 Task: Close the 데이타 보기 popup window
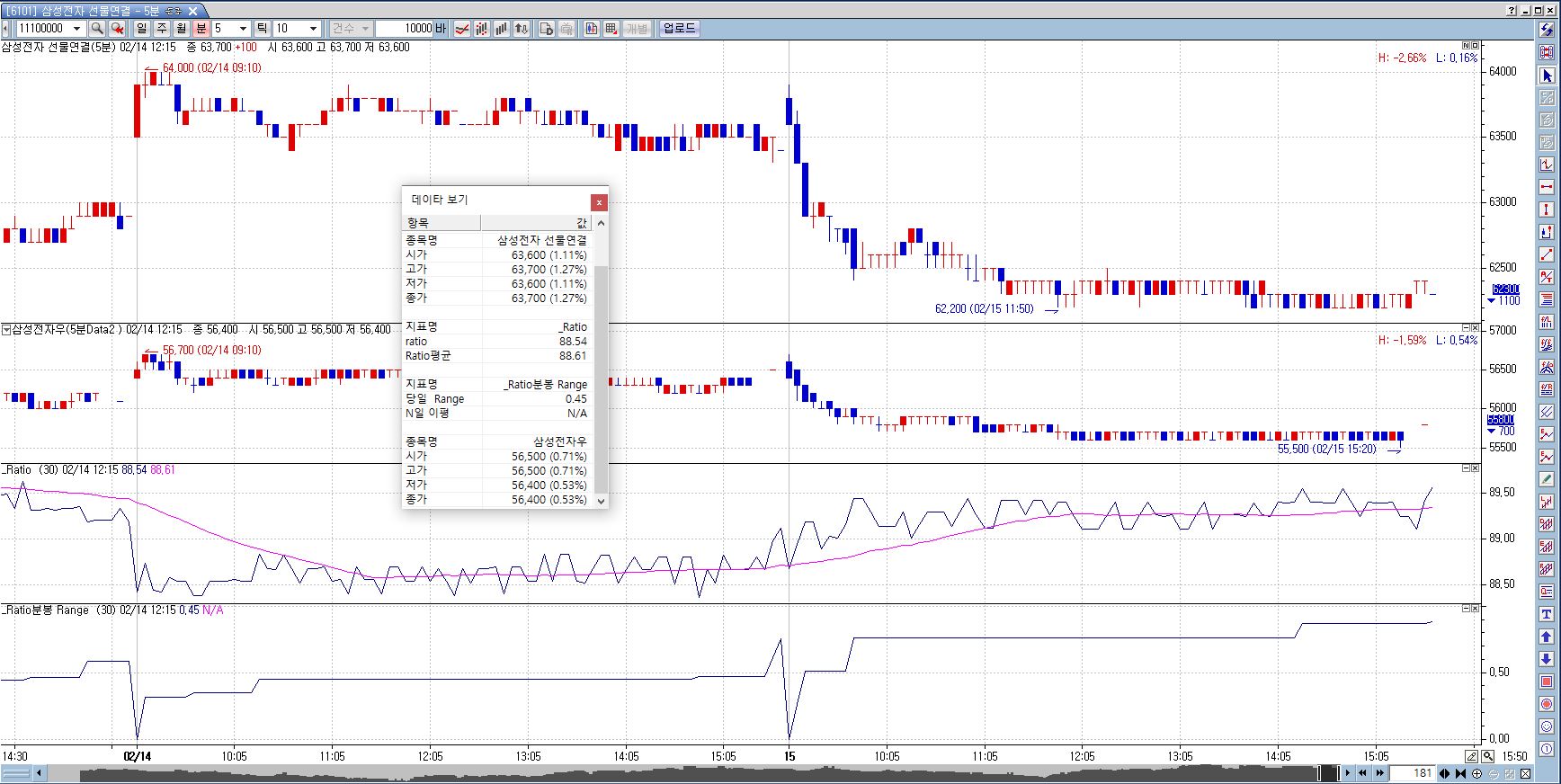pyautogui.click(x=599, y=202)
